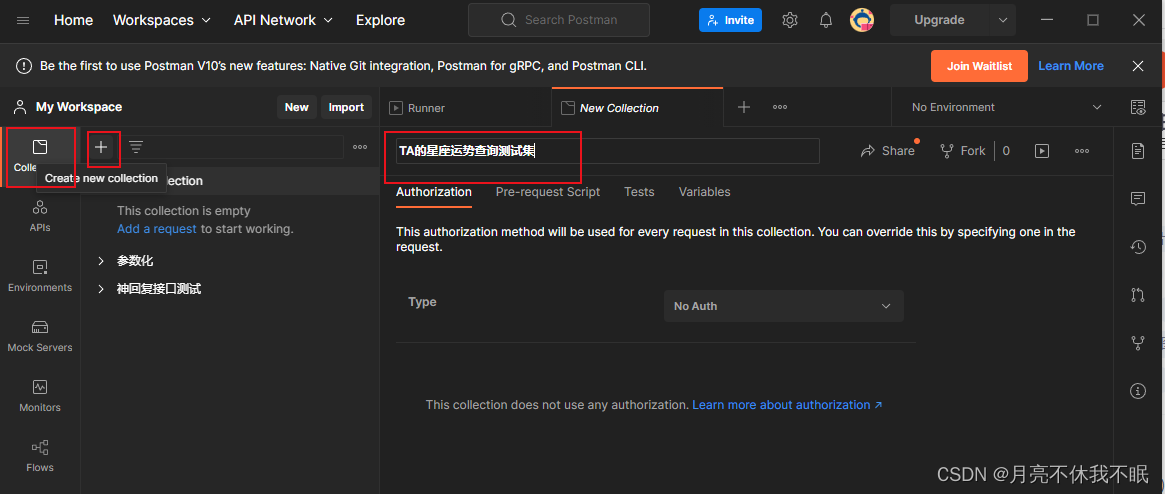
Task: Open Explore in top bar
Action: (x=380, y=20)
